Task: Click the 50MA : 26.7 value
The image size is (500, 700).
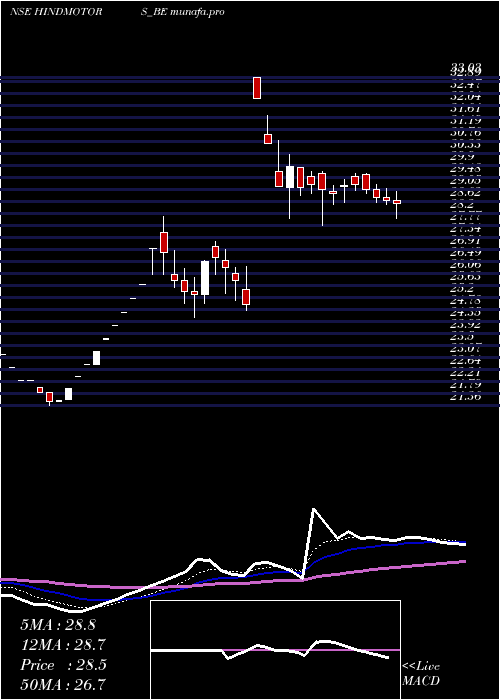Action: [63, 683]
